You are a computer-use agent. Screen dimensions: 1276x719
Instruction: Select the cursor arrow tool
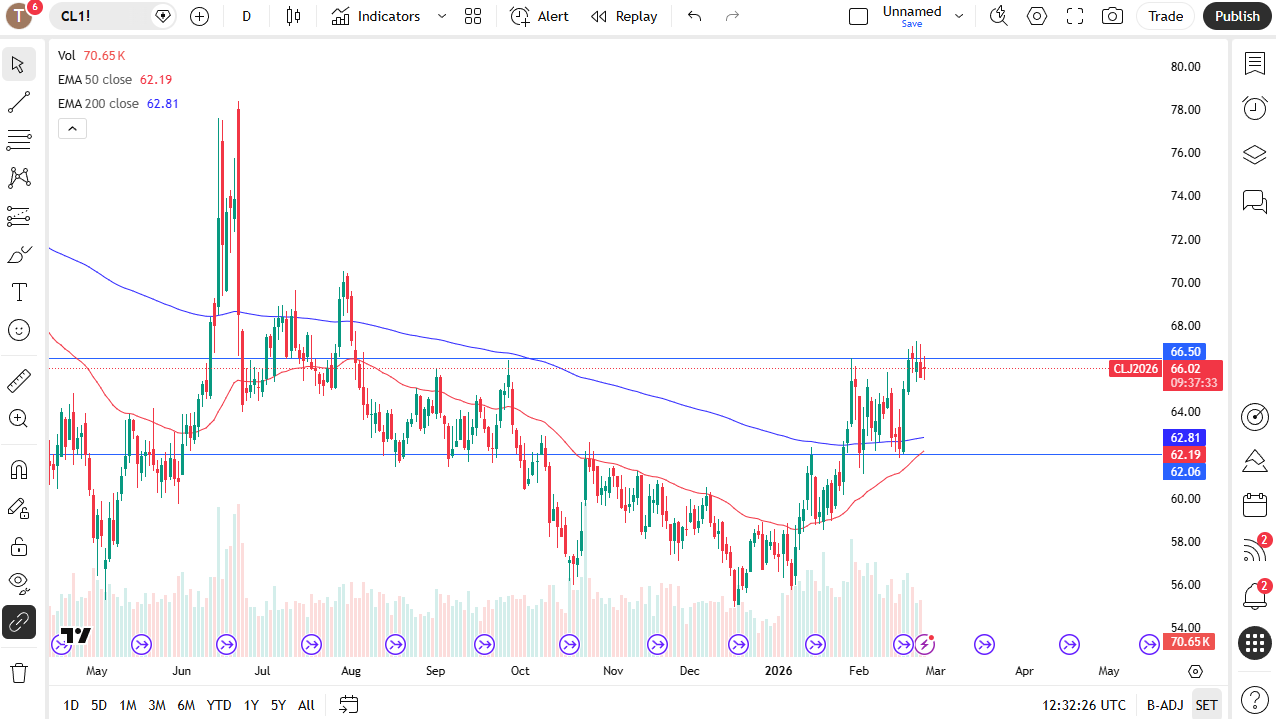point(18,65)
